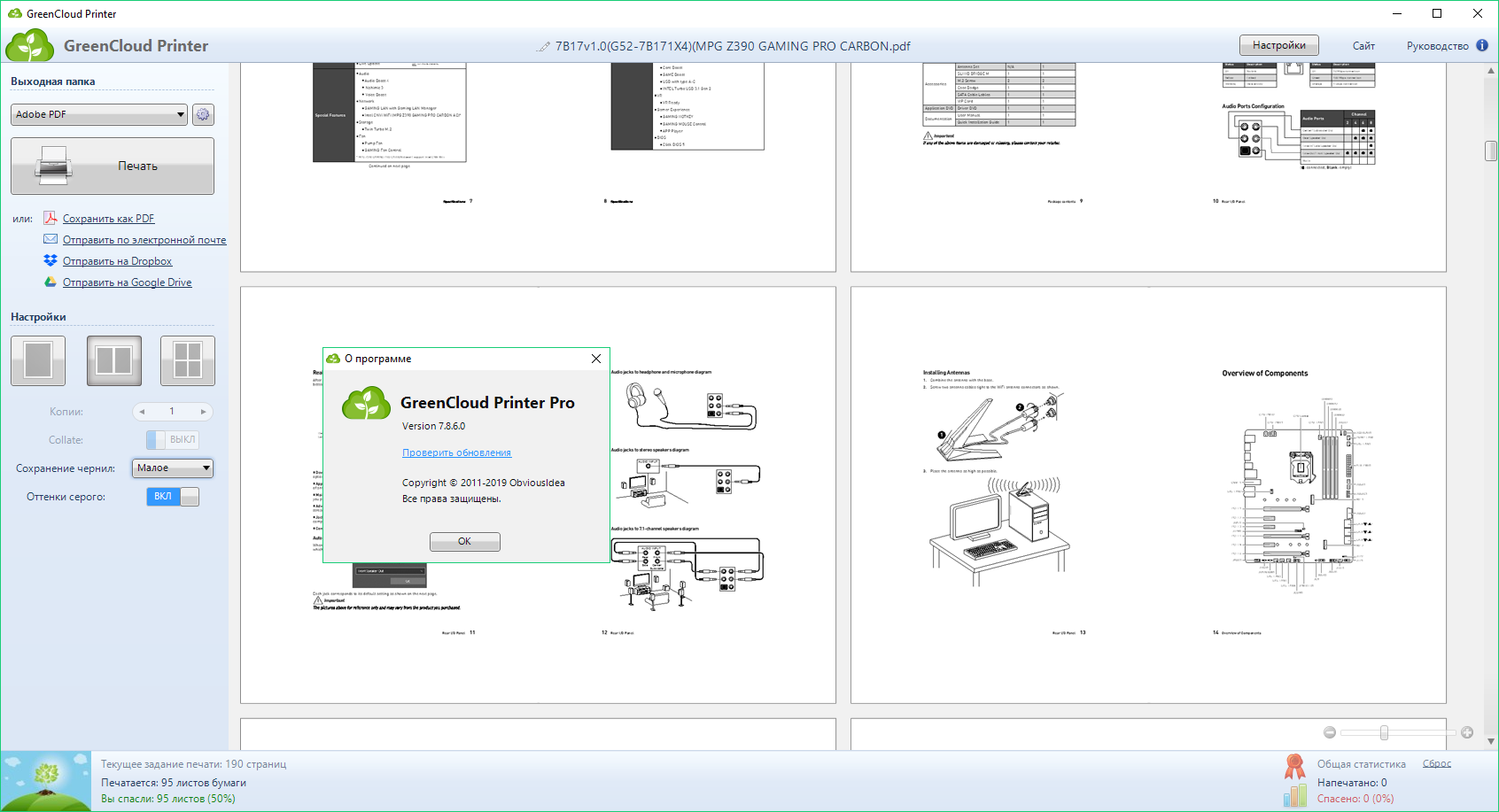The image size is (1499, 812).
Task: Click the Google Drive icon
Action: (x=50, y=282)
